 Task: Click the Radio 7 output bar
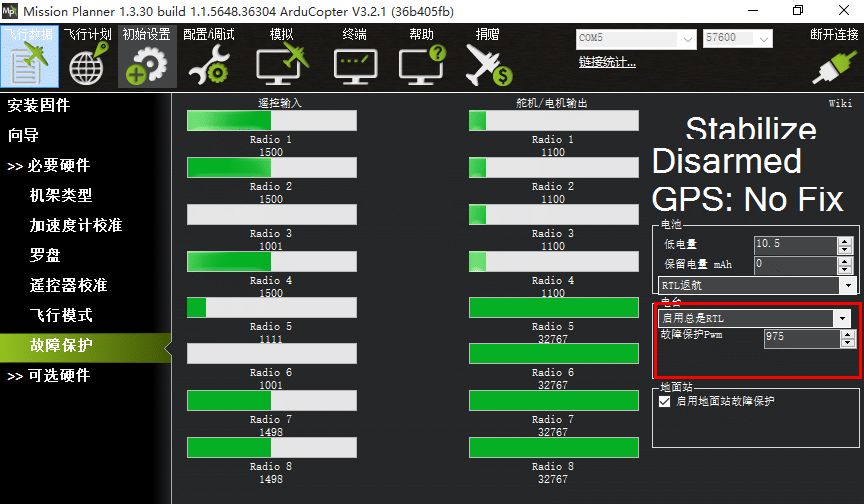(x=554, y=400)
